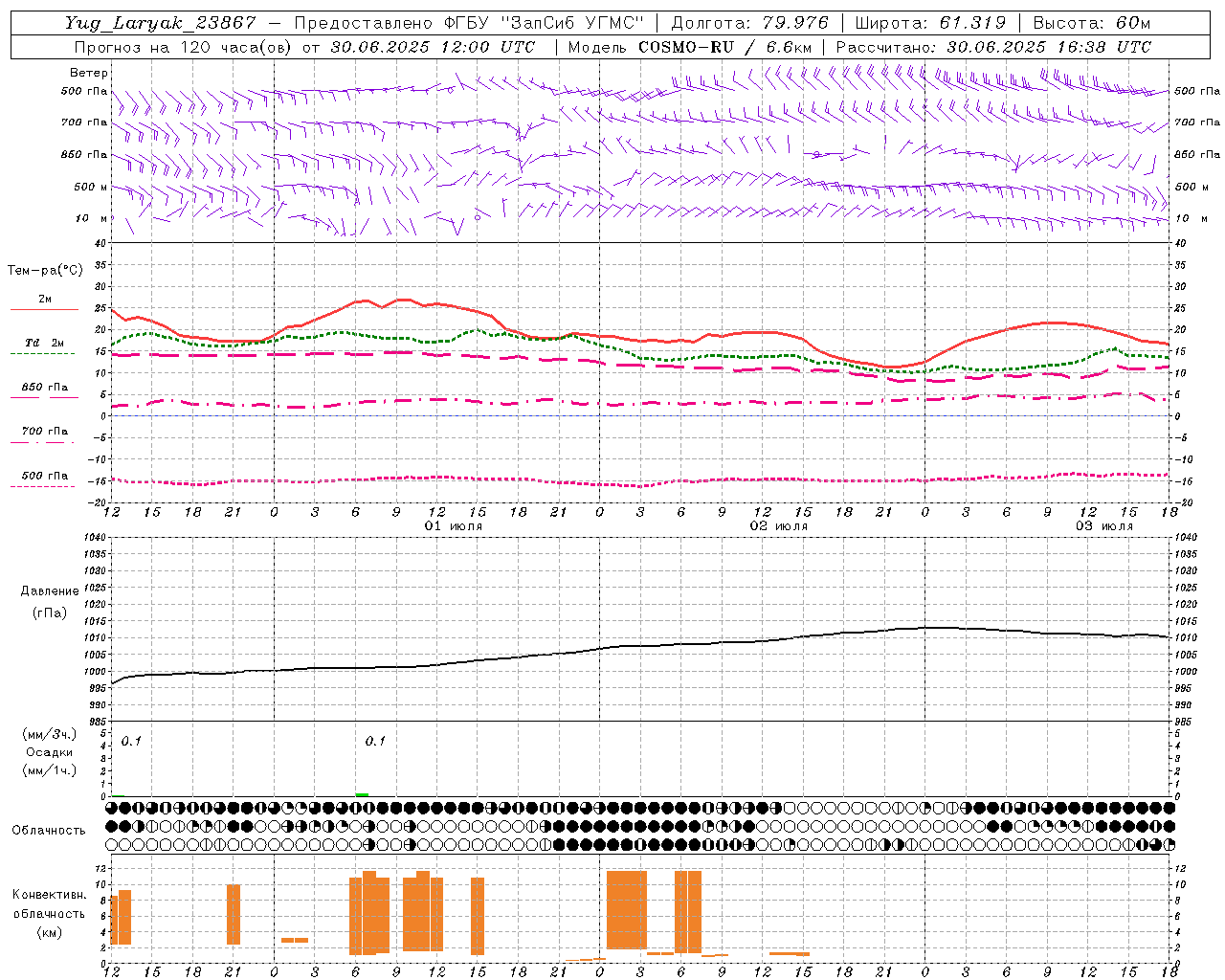Select forecast start time '30.06.2025 12:00 UTC'
Viewport: 1225px width, 980px height.
point(433,47)
